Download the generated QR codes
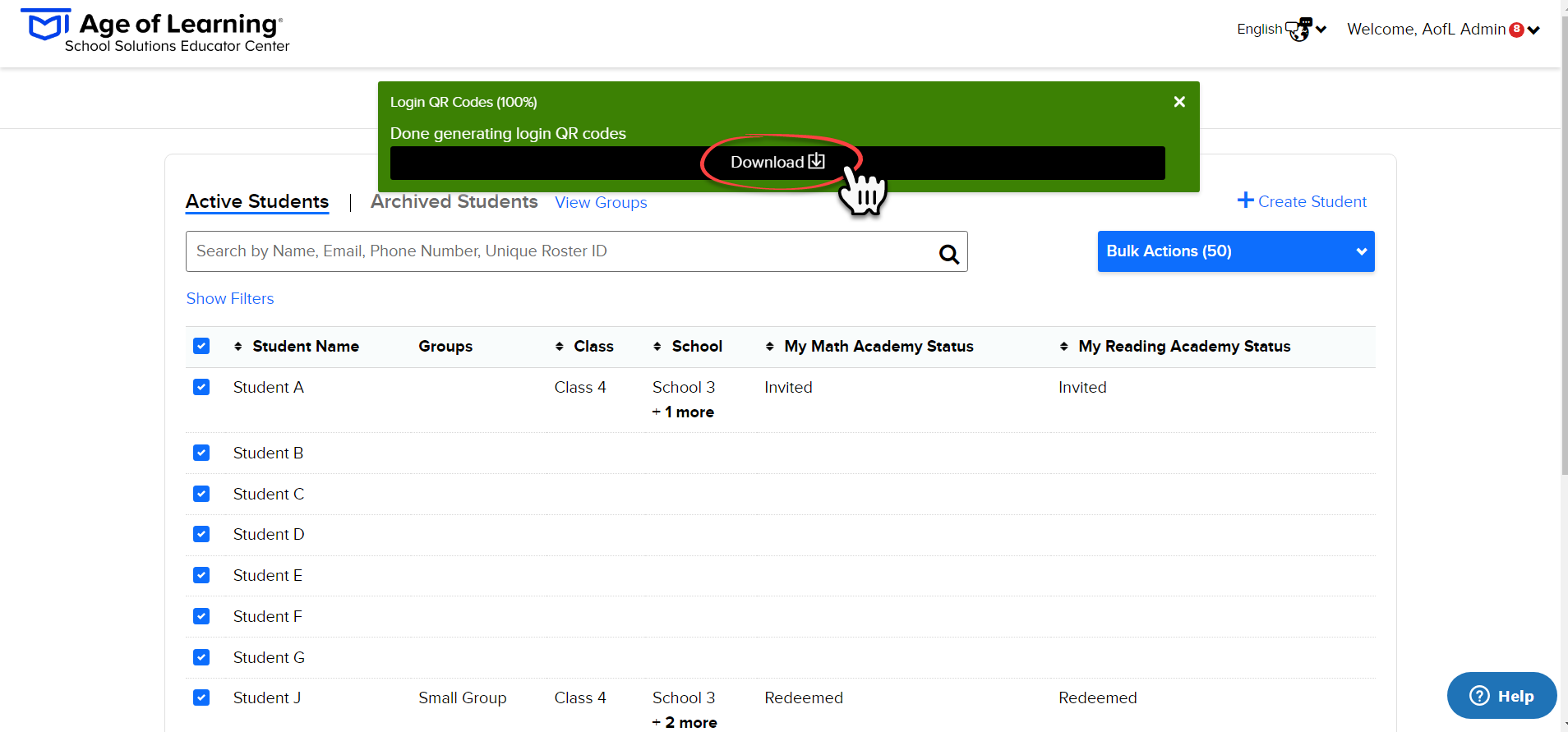 (x=777, y=163)
